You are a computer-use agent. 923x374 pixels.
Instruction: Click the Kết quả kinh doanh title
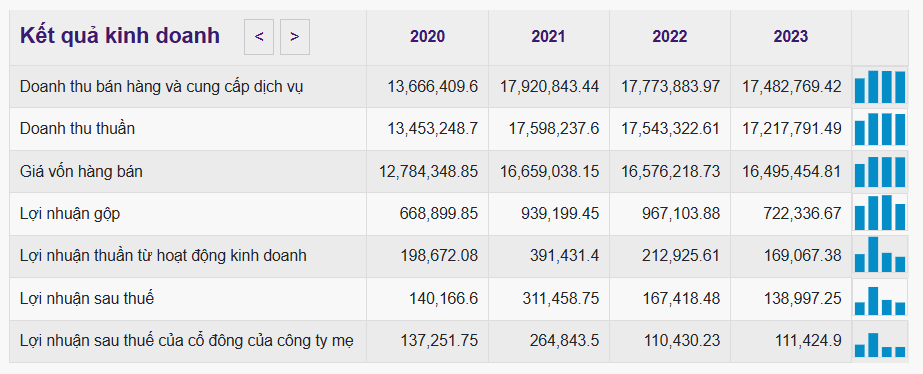click(x=119, y=37)
